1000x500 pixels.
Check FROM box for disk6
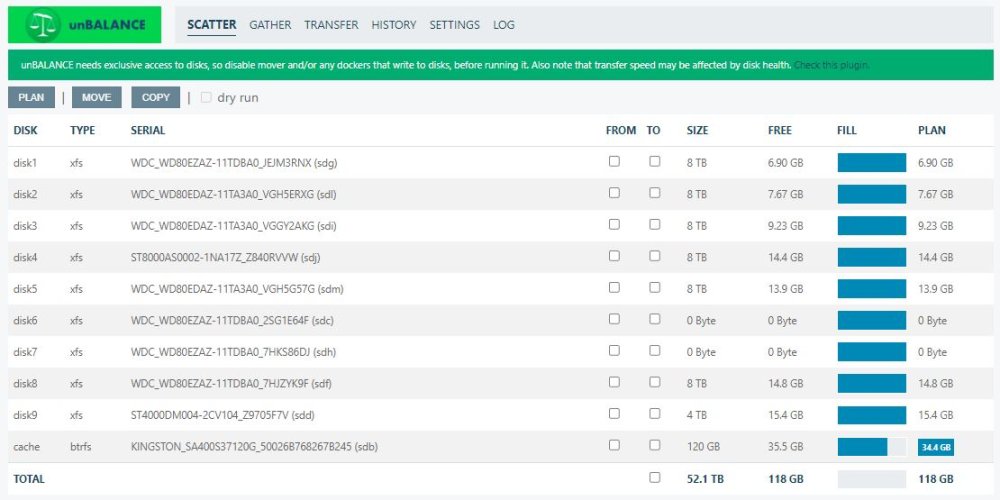coord(614,319)
